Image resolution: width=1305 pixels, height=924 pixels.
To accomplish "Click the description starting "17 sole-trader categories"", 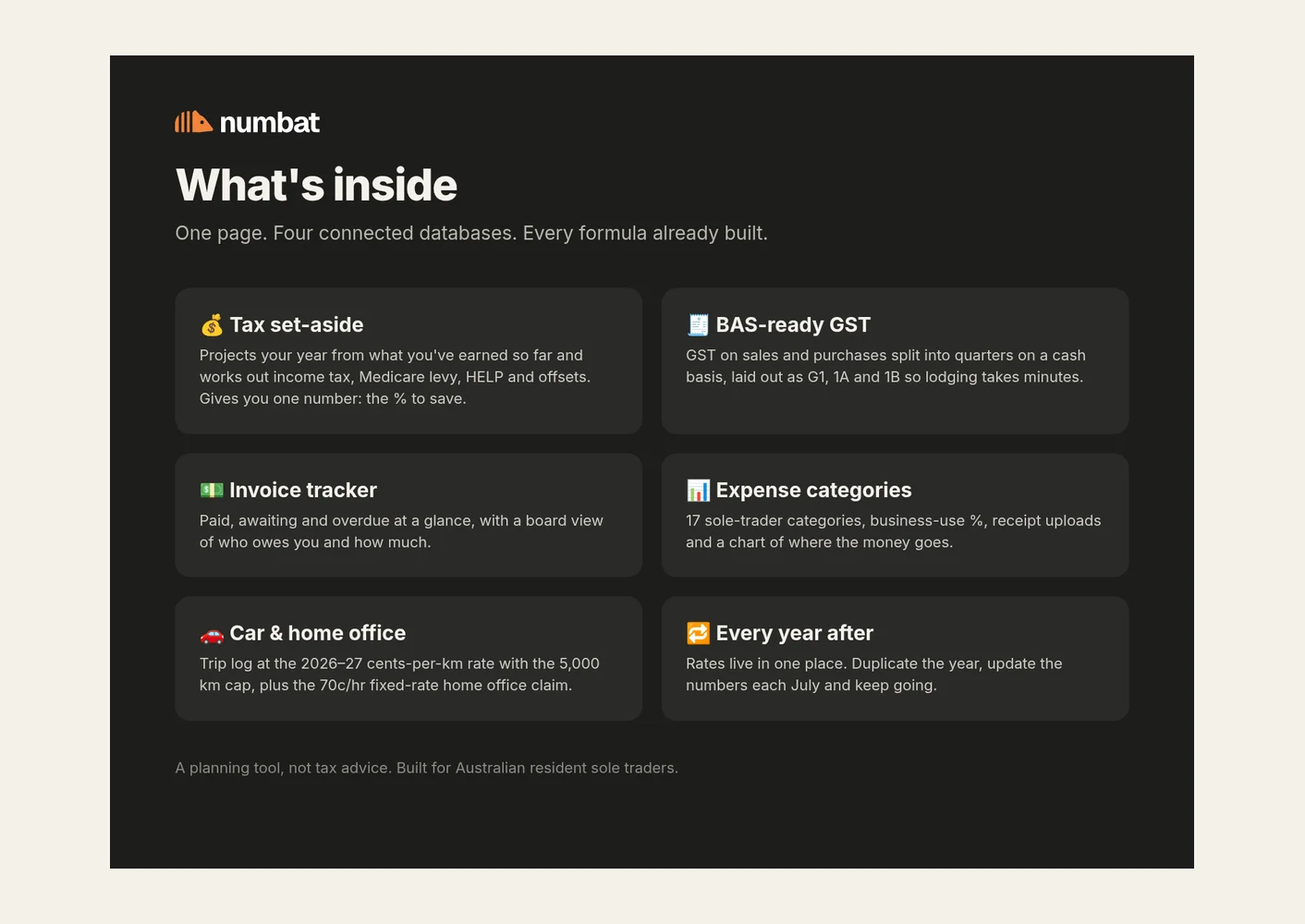I will pos(893,531).
